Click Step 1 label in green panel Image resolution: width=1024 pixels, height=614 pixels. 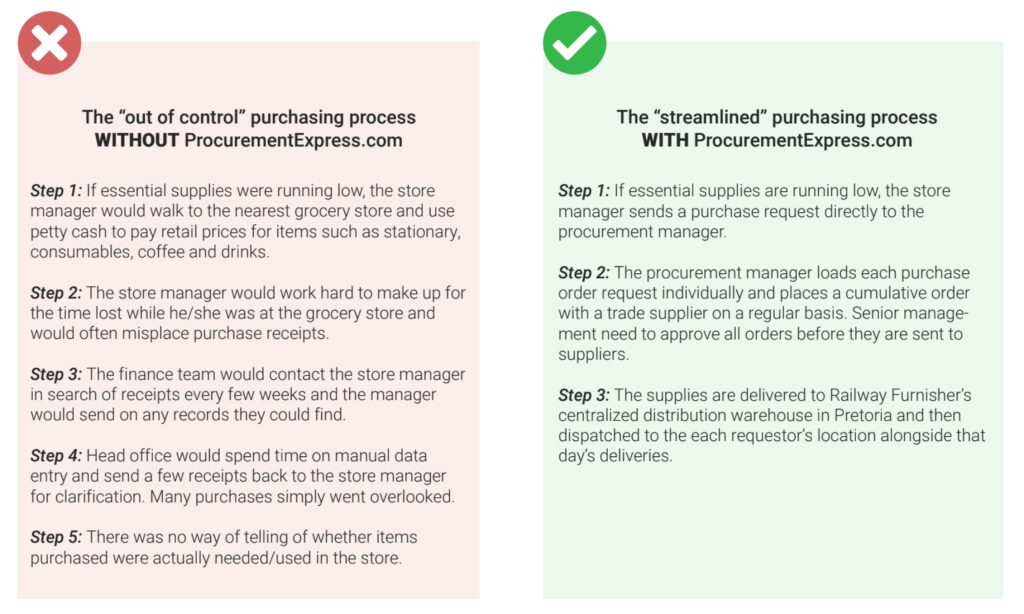click(x=584, y=191)
